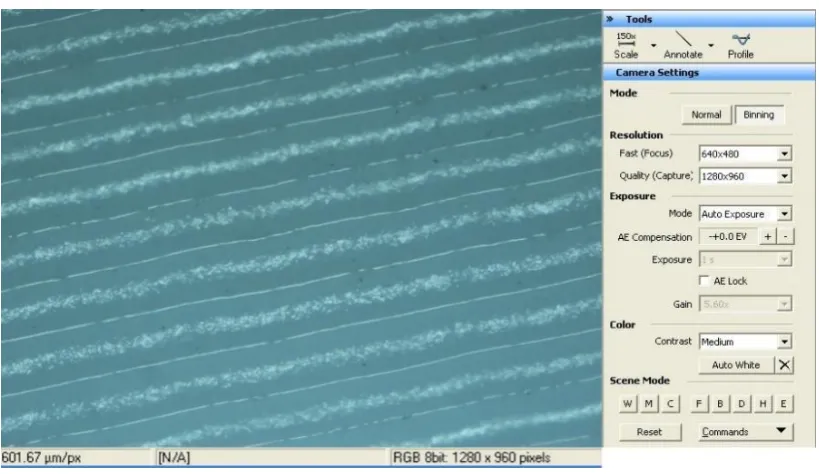Enable the AE Lock checkbox
Viewport: 819px width, 474px height.
coord(704,281)
